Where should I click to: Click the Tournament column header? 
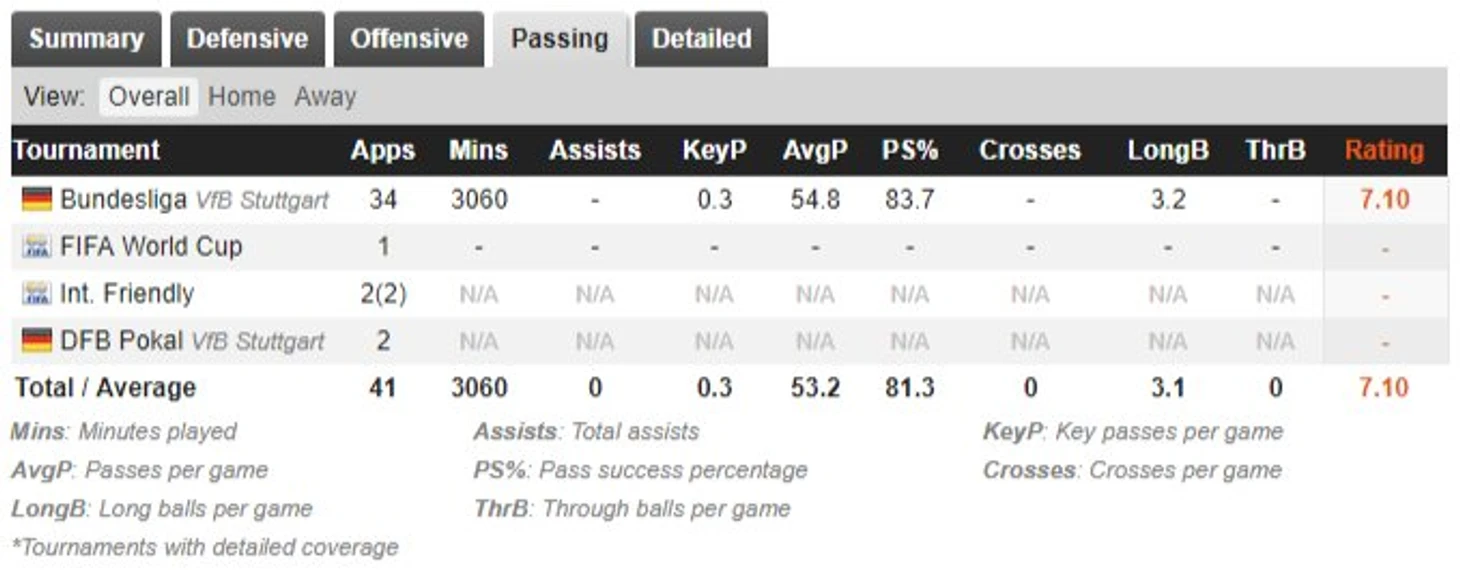click(x=87, y=151)
